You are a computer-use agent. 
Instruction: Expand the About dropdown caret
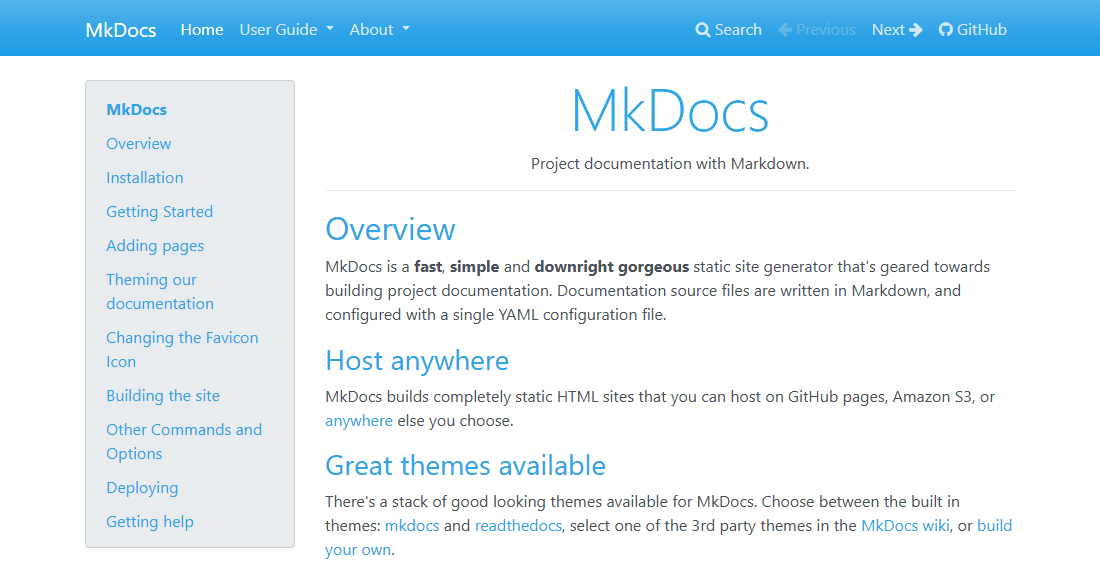405,29
